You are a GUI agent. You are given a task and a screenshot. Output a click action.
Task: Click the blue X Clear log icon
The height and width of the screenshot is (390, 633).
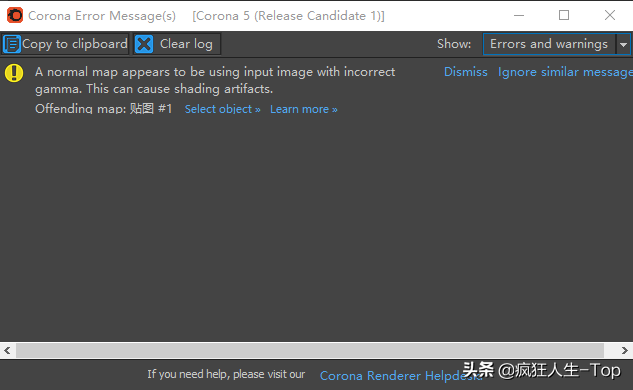click(144, 44)
